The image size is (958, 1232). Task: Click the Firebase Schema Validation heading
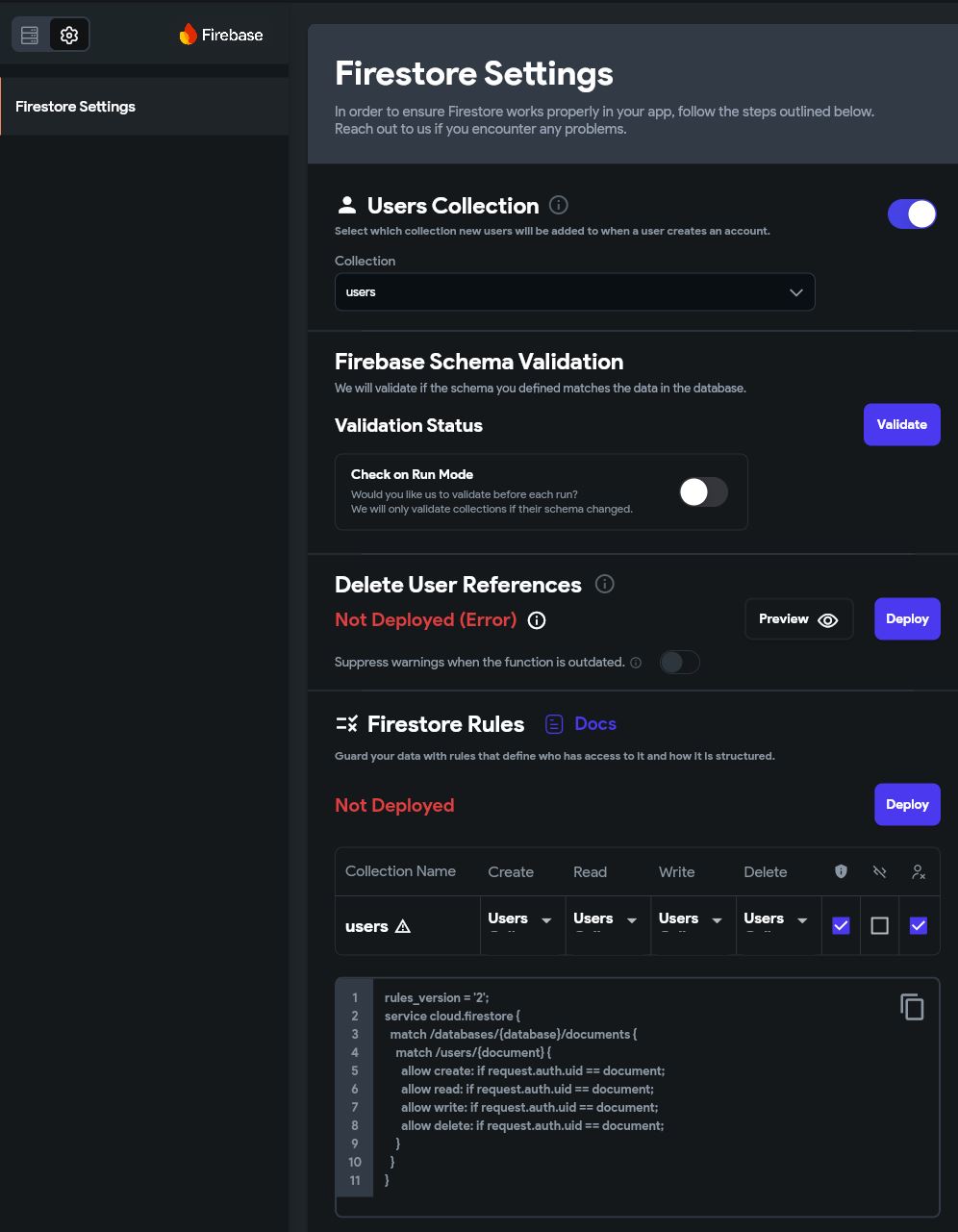pyautogui.click(x=479, y=362)
